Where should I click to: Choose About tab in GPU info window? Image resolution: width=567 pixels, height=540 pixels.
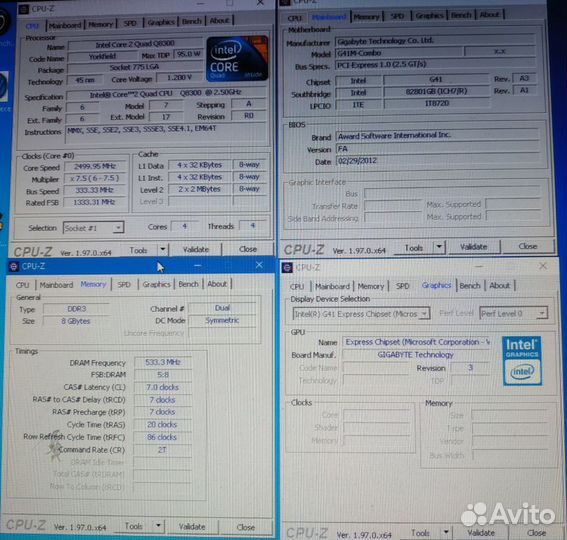pyautogui.click(x=499, y=285)
